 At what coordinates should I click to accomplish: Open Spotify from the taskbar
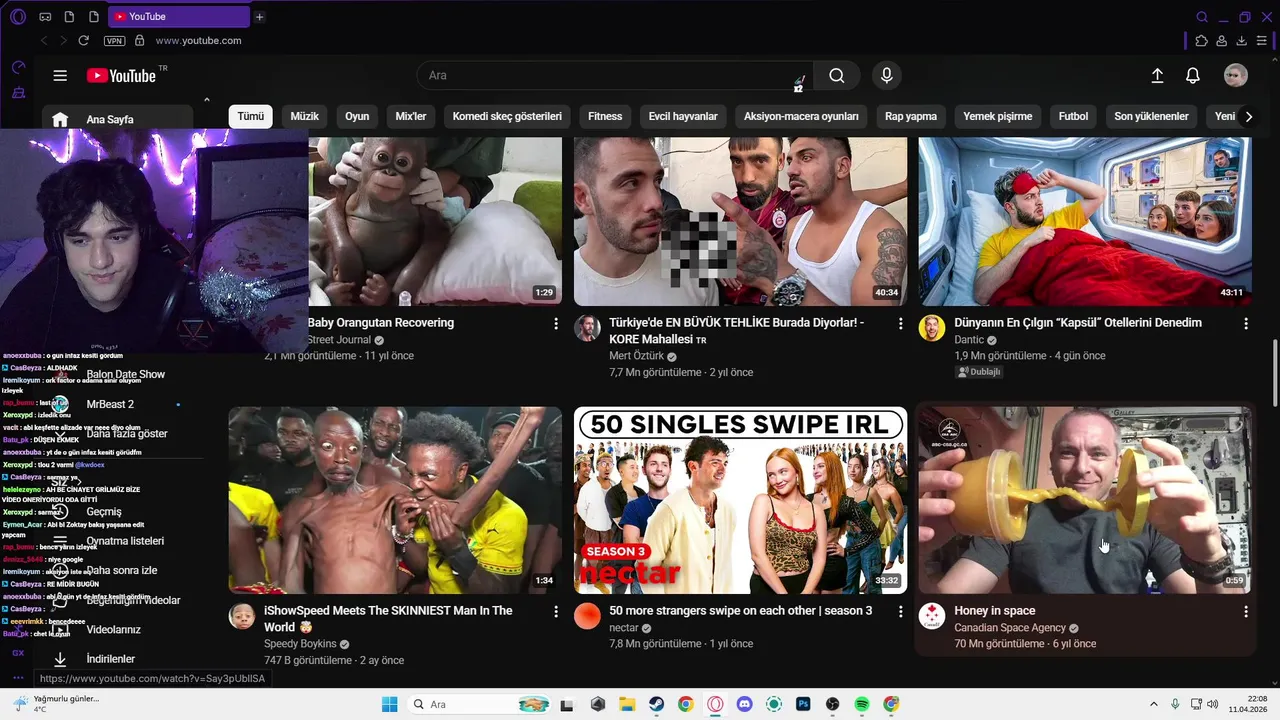[x=862, y=705]
